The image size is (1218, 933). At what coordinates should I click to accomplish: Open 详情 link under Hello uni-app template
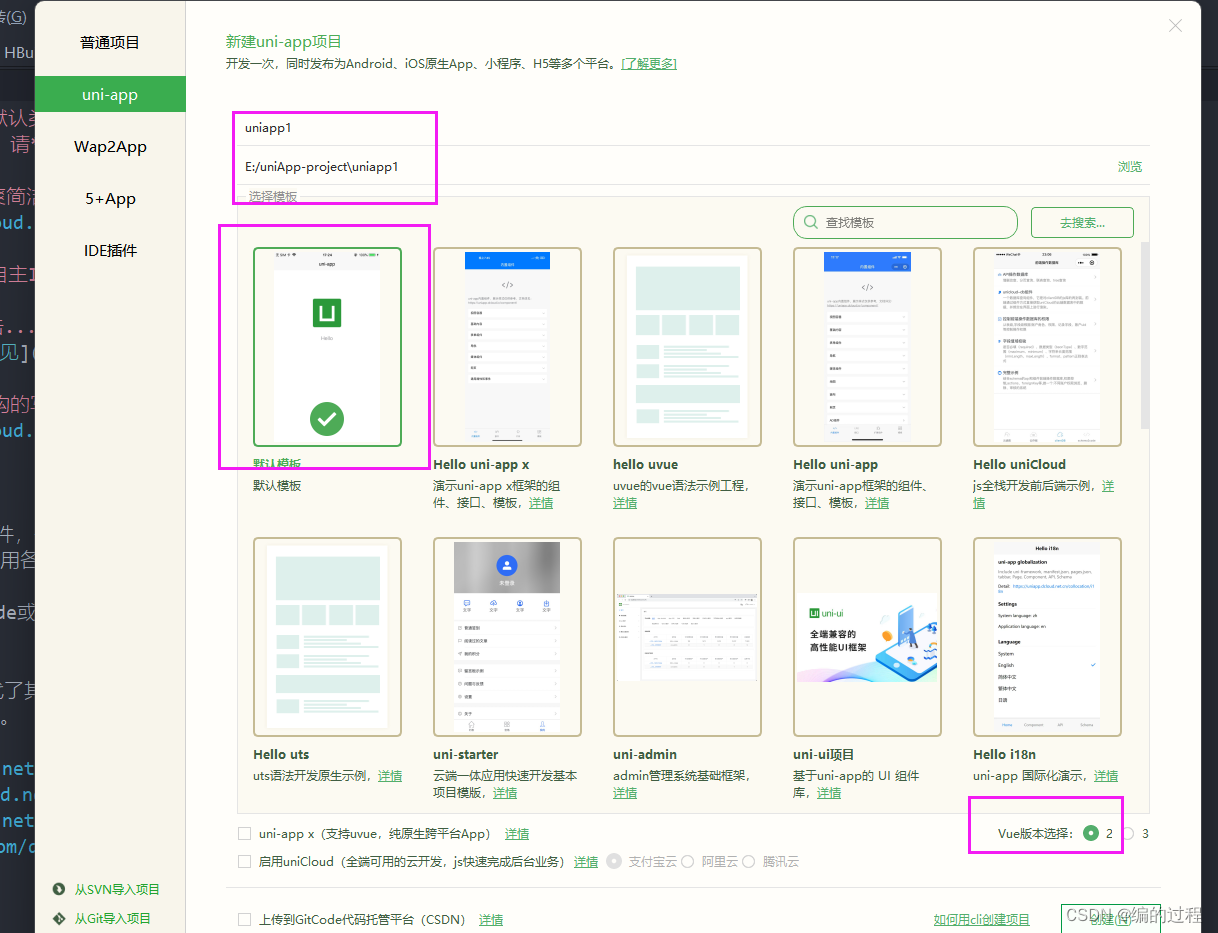click(877, 503)
